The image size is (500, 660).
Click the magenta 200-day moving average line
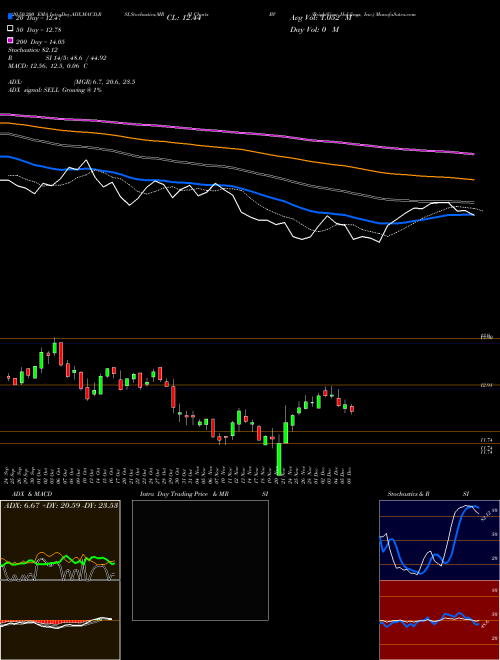point(237,132)
